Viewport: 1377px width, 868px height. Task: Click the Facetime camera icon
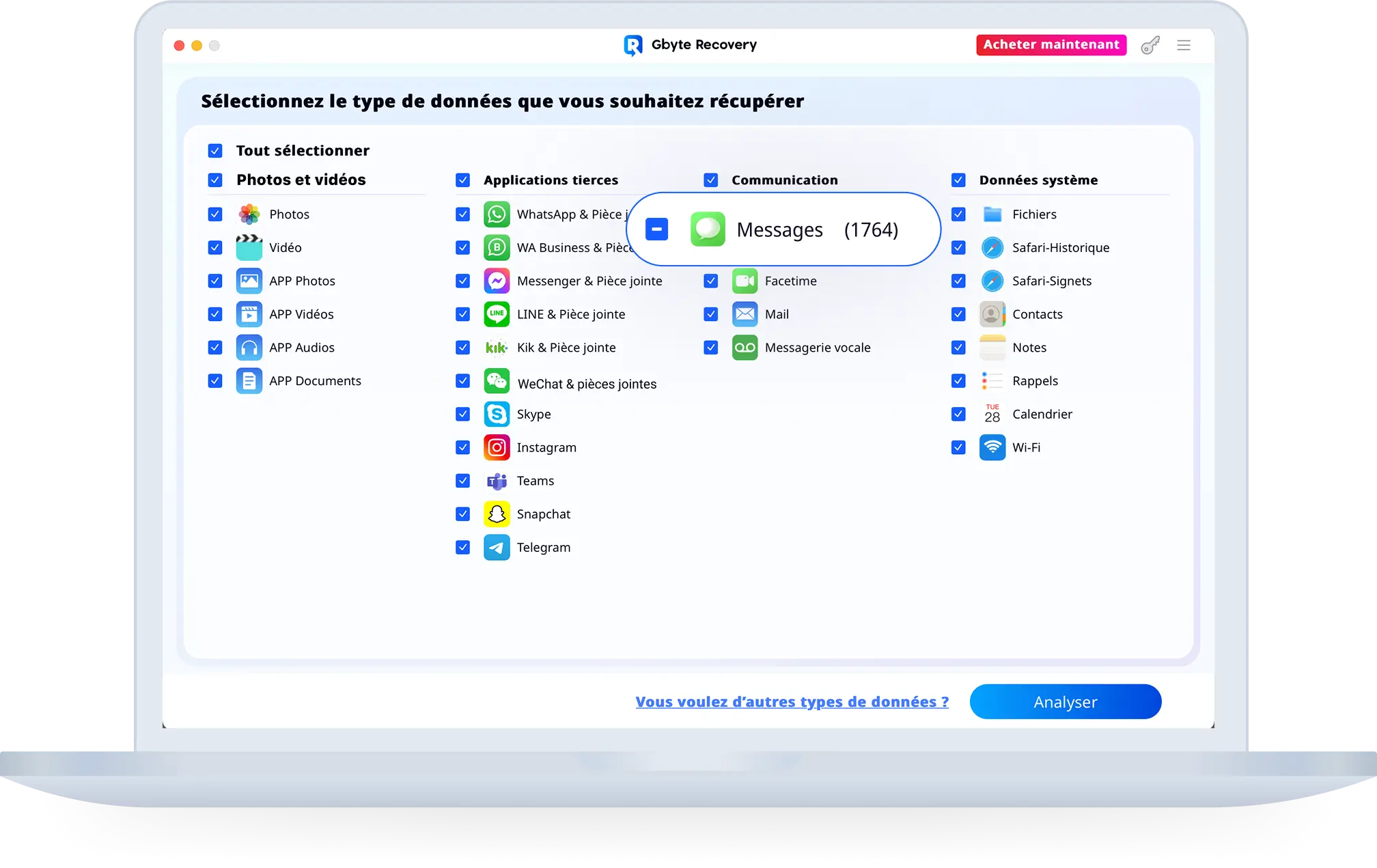(x=745, y=281)
